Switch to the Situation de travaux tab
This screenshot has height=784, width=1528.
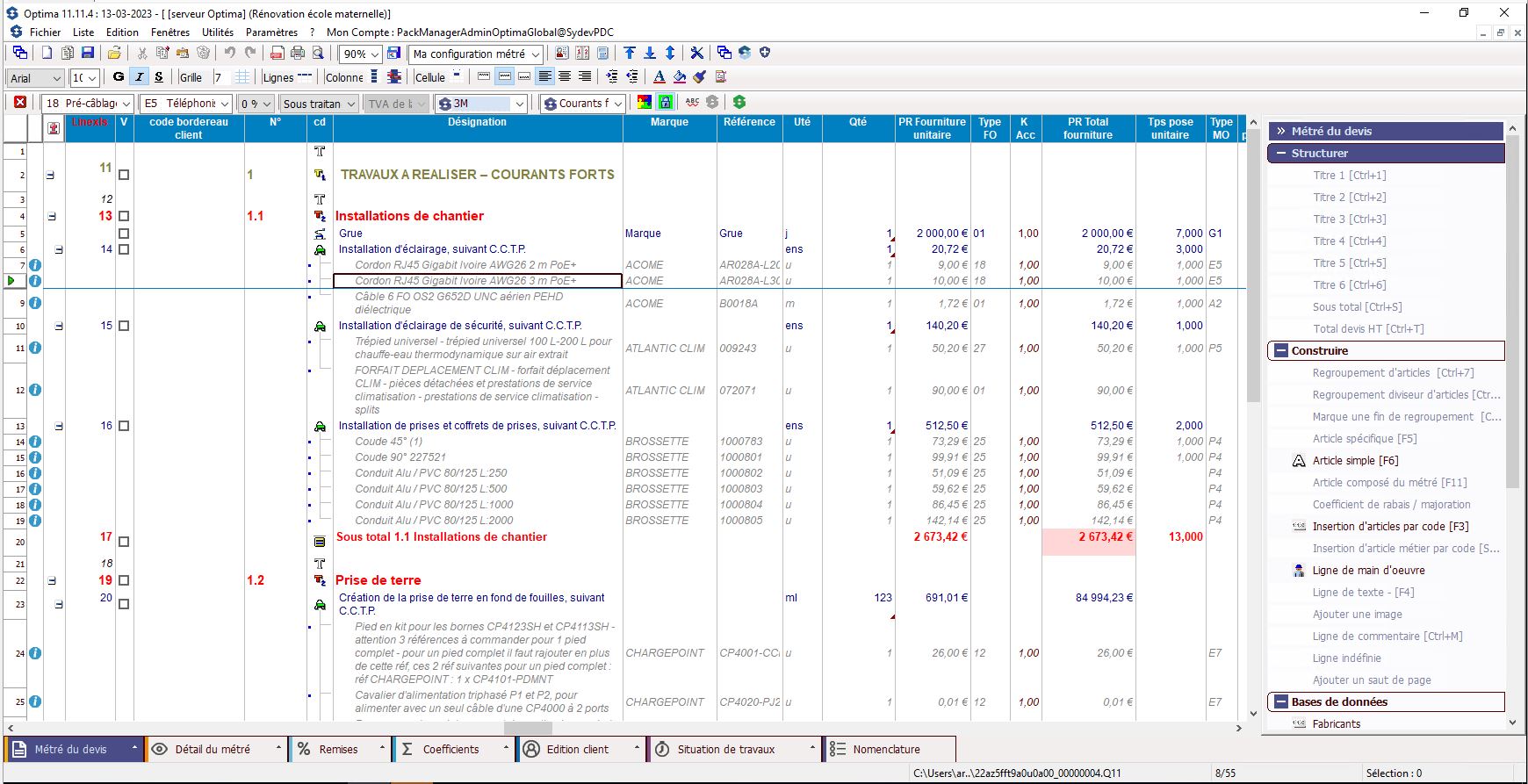tap(734, 749)
